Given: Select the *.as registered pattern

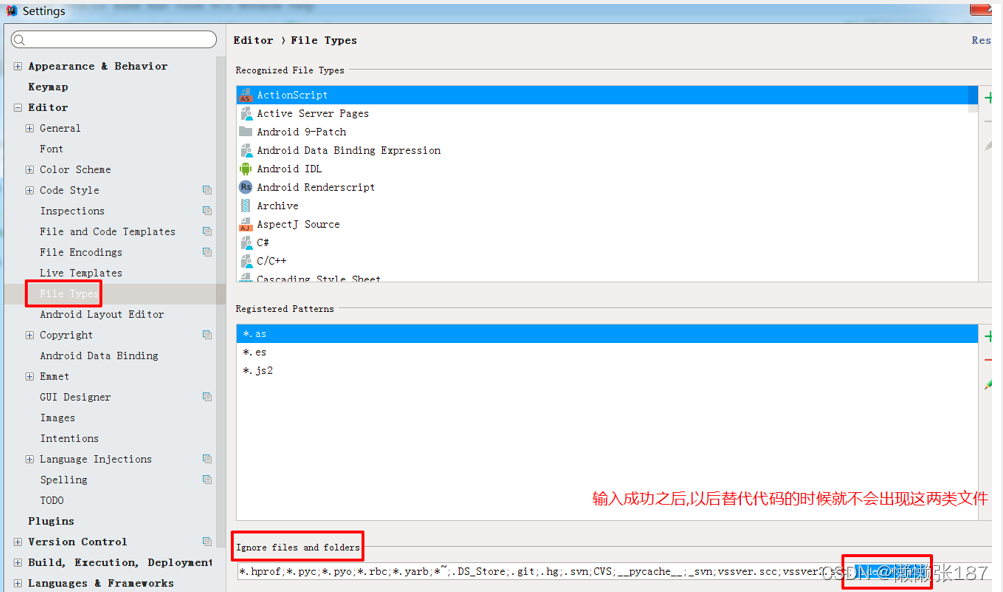Looking at the screenshot, I should (607, 333).
